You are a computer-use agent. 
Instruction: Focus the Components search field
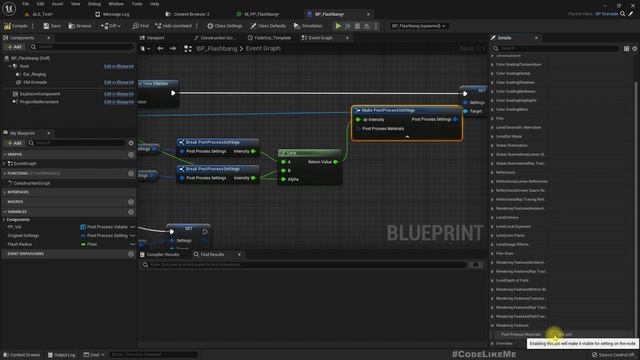point(82,47)
